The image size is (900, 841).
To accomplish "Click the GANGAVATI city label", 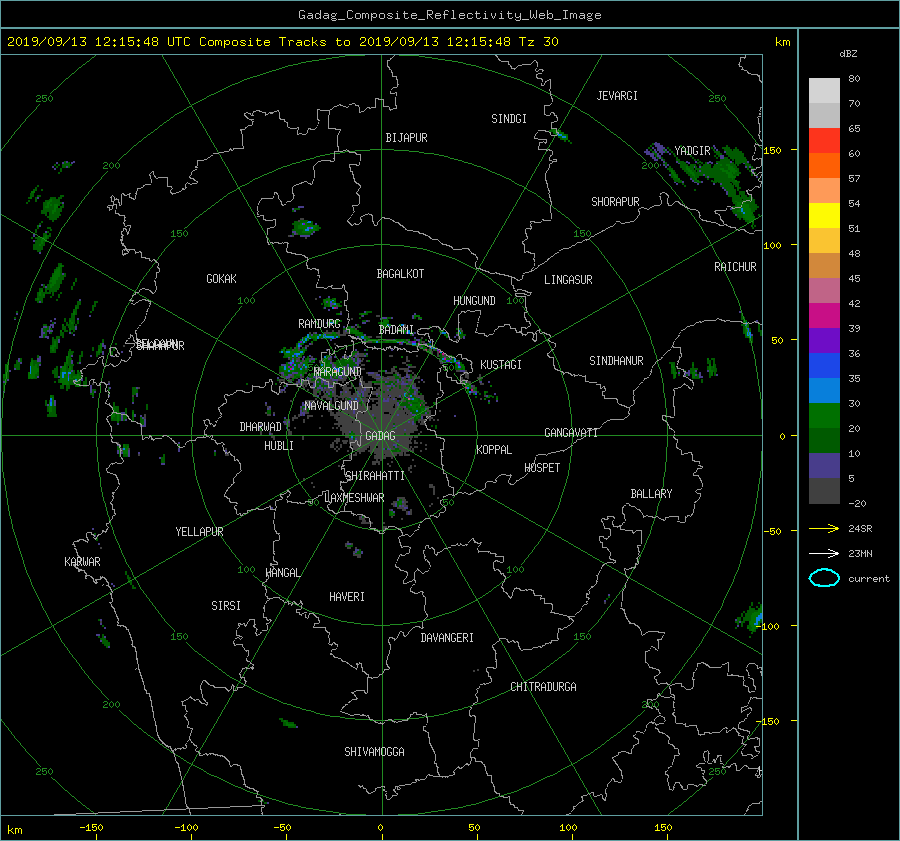I will point(571,433).
